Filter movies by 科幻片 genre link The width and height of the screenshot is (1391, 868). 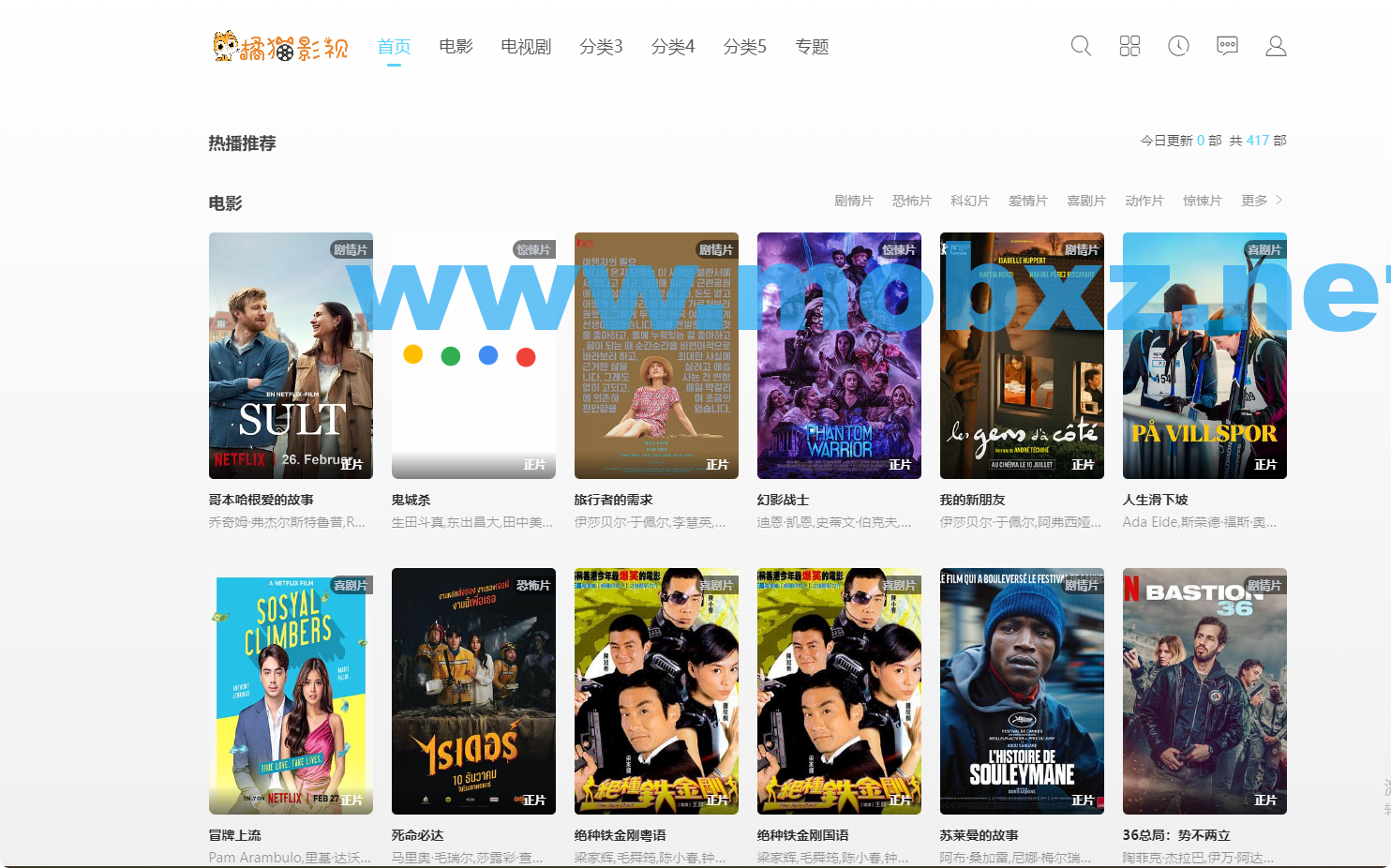coord(970,201)
